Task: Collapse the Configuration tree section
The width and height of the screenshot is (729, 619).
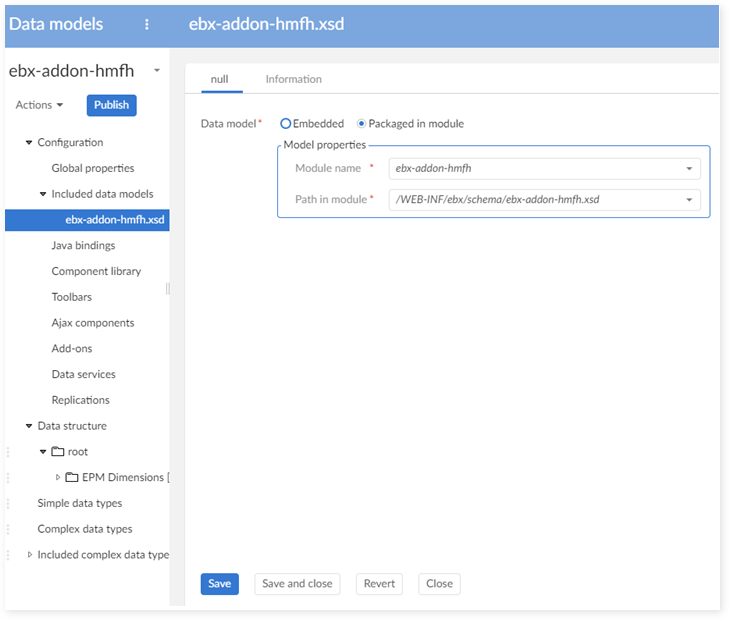Action: coord(29,143)
